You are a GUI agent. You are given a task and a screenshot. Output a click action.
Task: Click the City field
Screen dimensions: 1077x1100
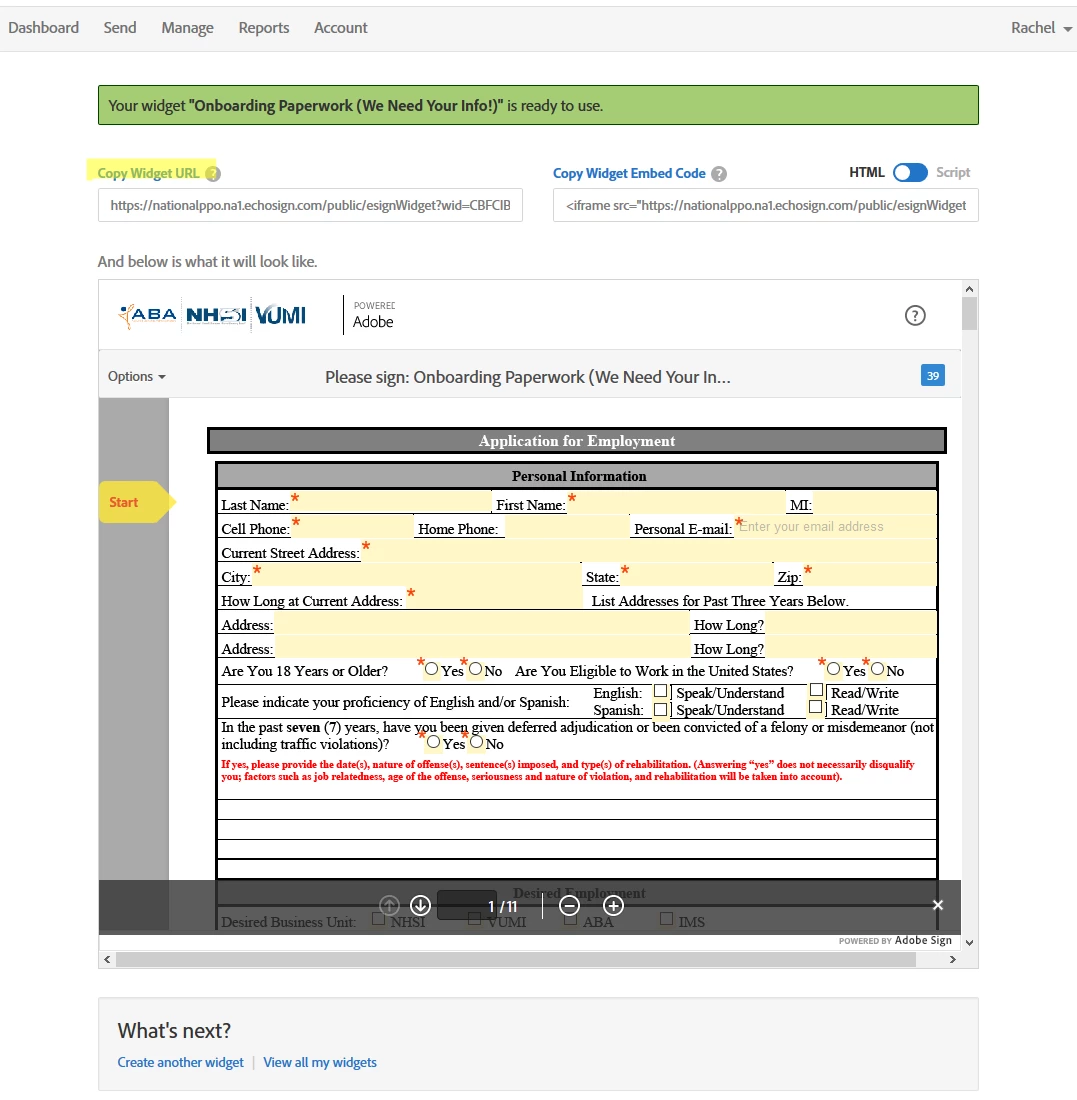click(415, 575)
